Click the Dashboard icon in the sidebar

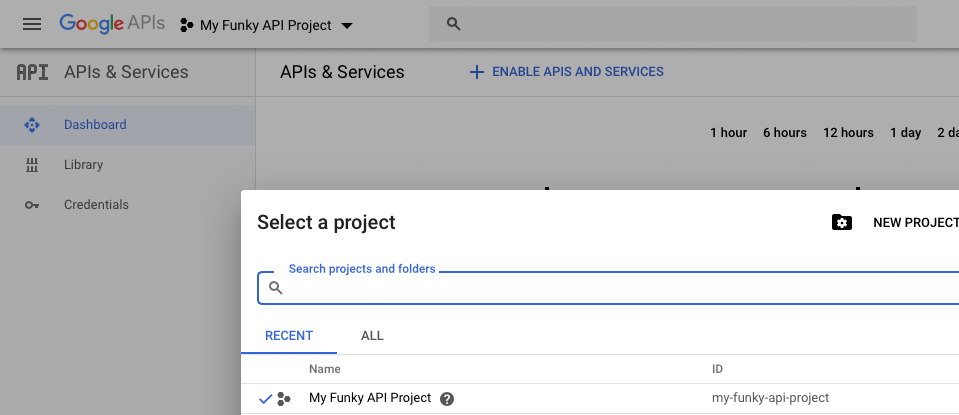(32, 125)
